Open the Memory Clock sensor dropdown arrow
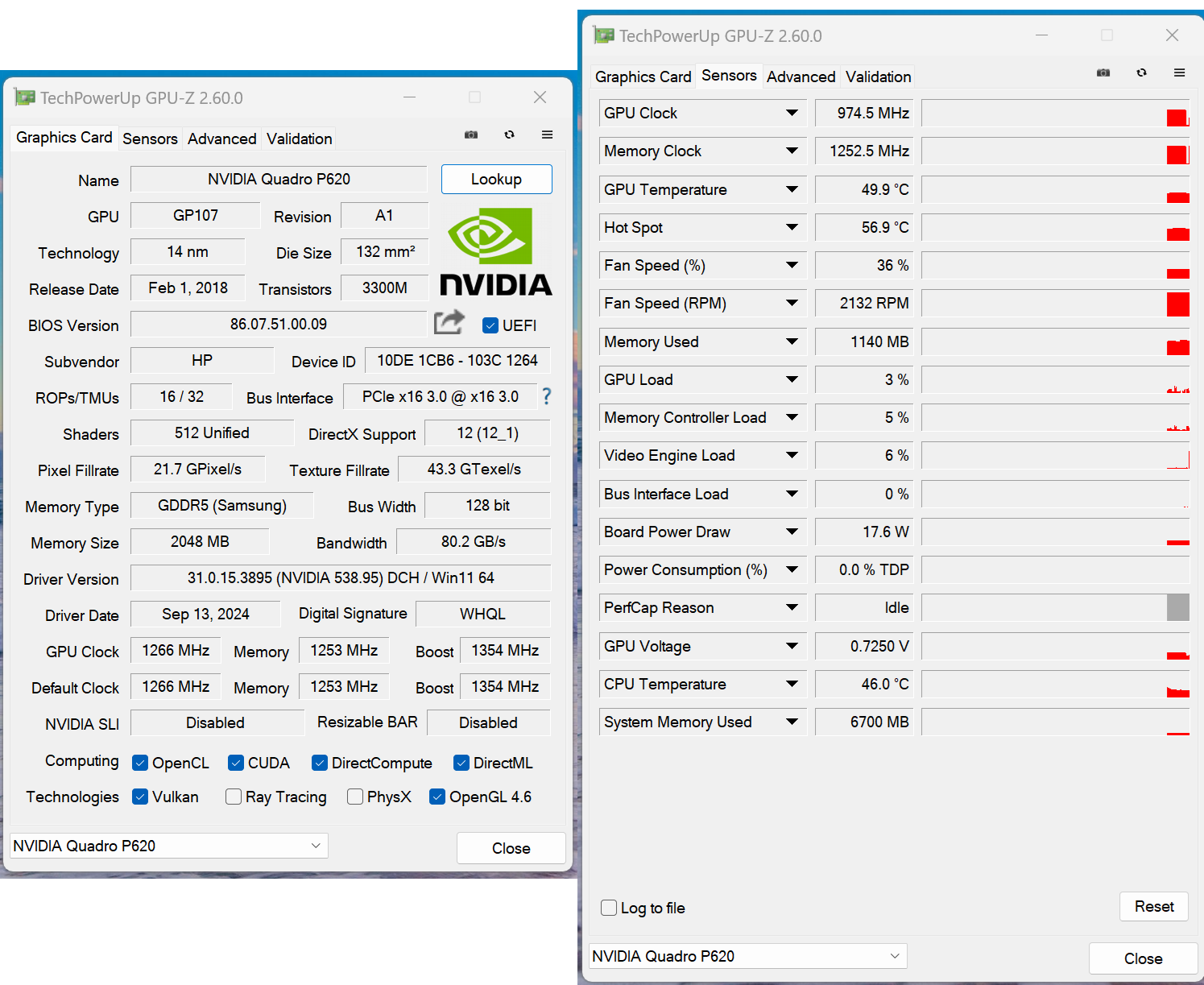The width and height of the screenshot is (1204, 985). pyautogui.click(x=792, y=151)
